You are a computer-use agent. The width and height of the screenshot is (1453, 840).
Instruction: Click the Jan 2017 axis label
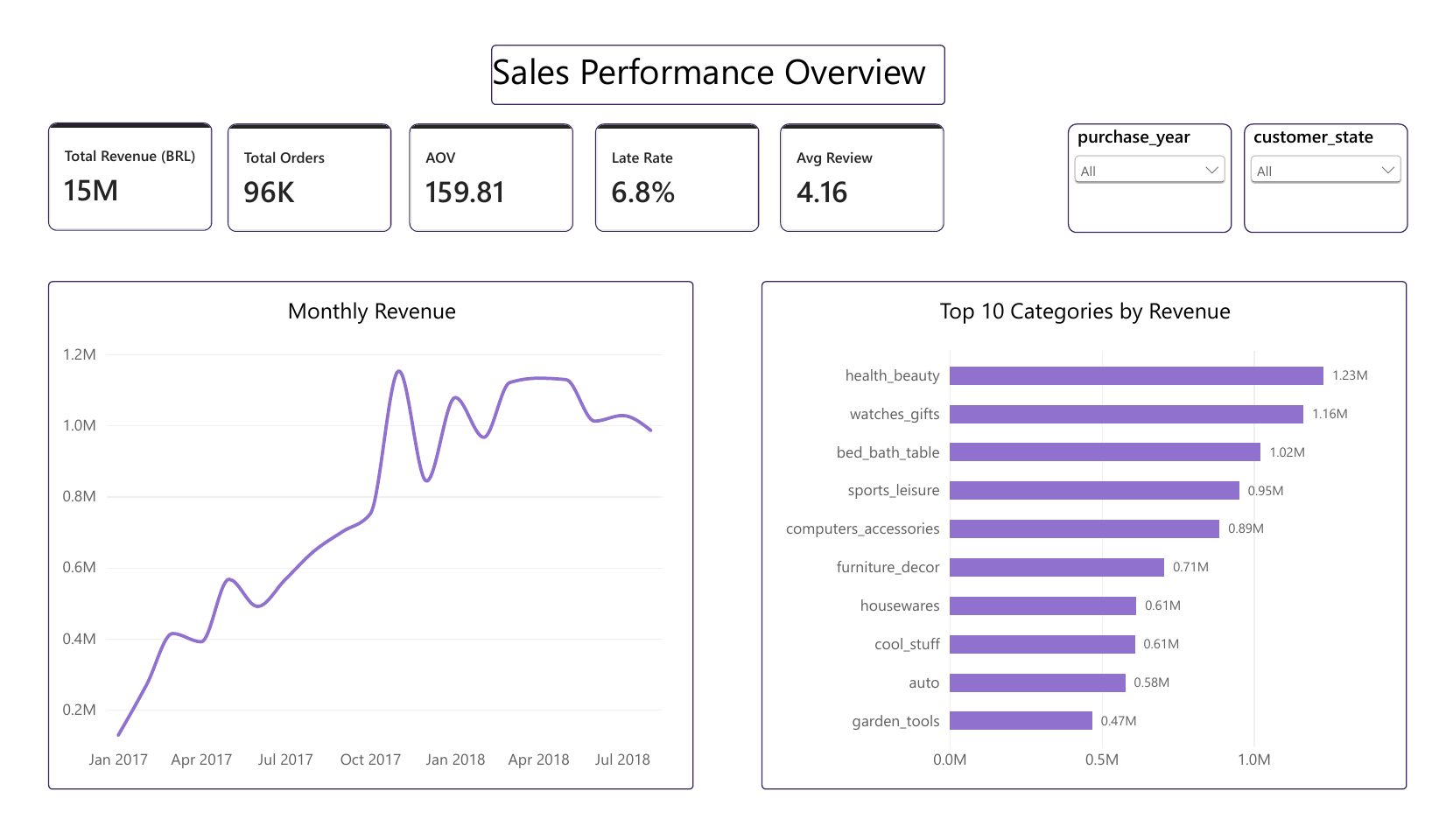[118, 759]
